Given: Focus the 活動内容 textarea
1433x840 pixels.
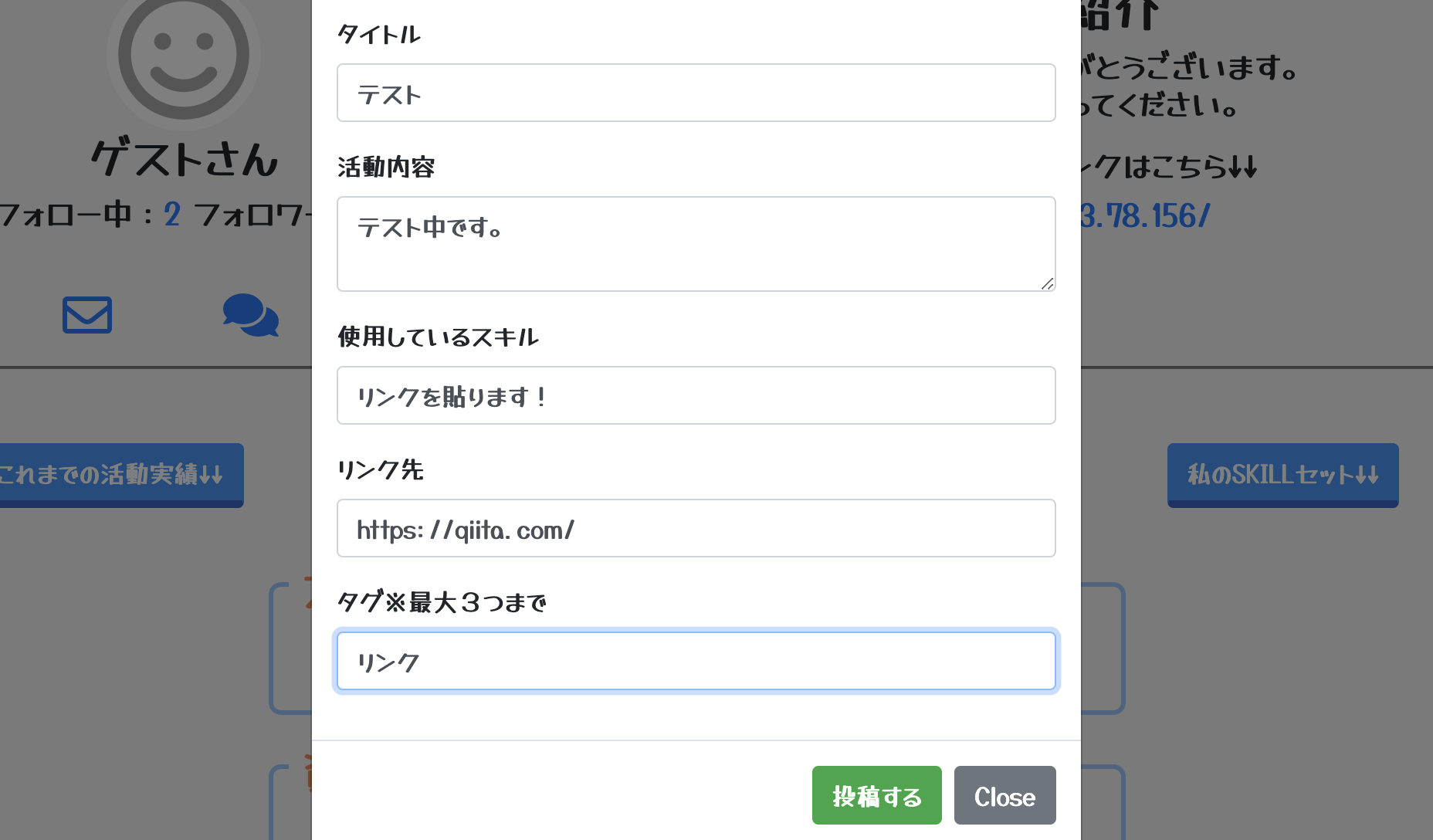Looking at the screenshot, I should tap(695, 243).
